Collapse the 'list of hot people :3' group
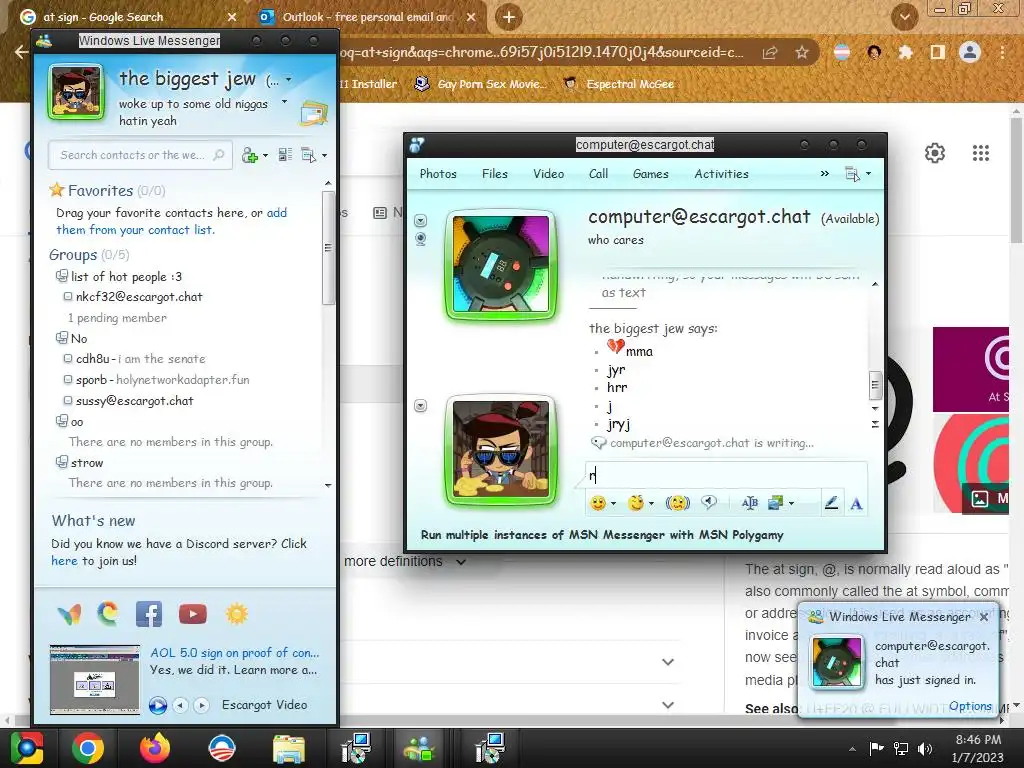Viewport: 1024px width, 768px height. coord(61,276)
